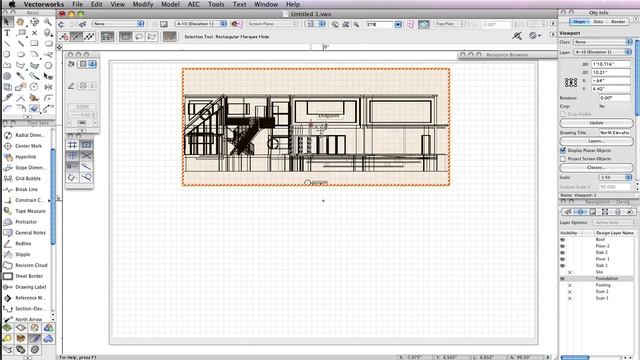Screen dimensions: 640x360
Task: Choose the Rectangle tool
Action: point(34,43)
